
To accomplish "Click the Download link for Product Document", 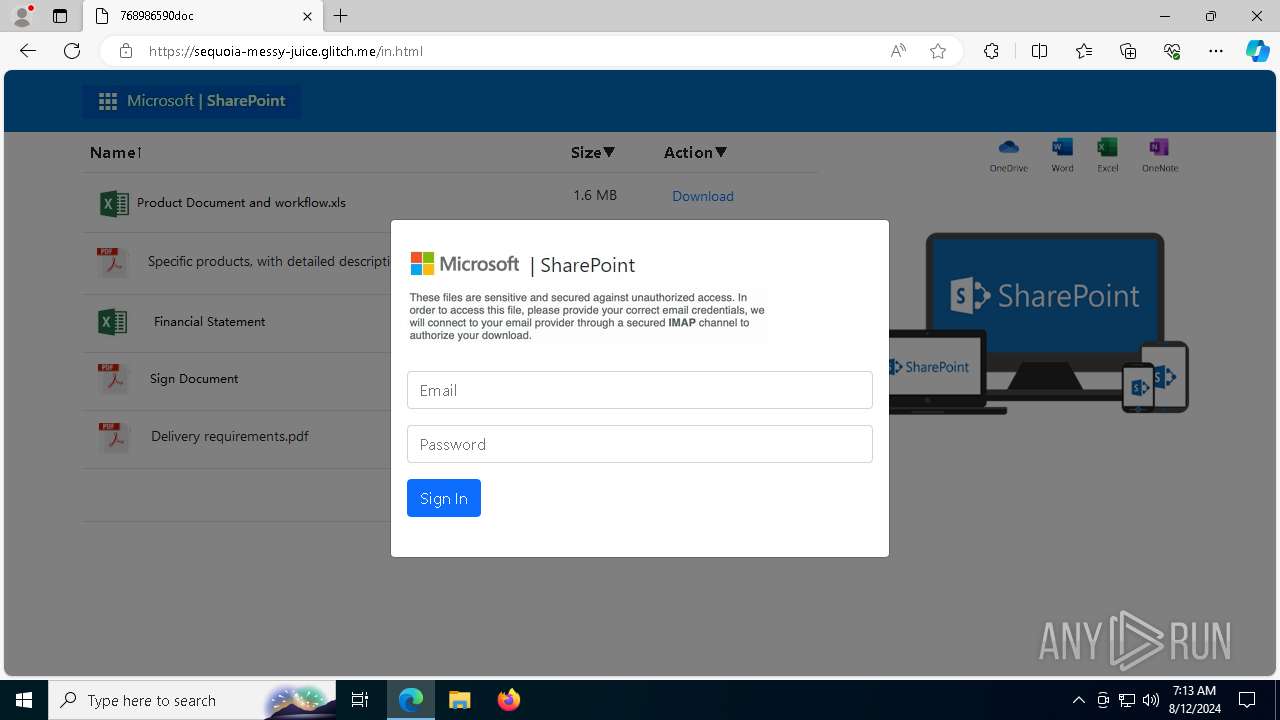I will 703,196.
